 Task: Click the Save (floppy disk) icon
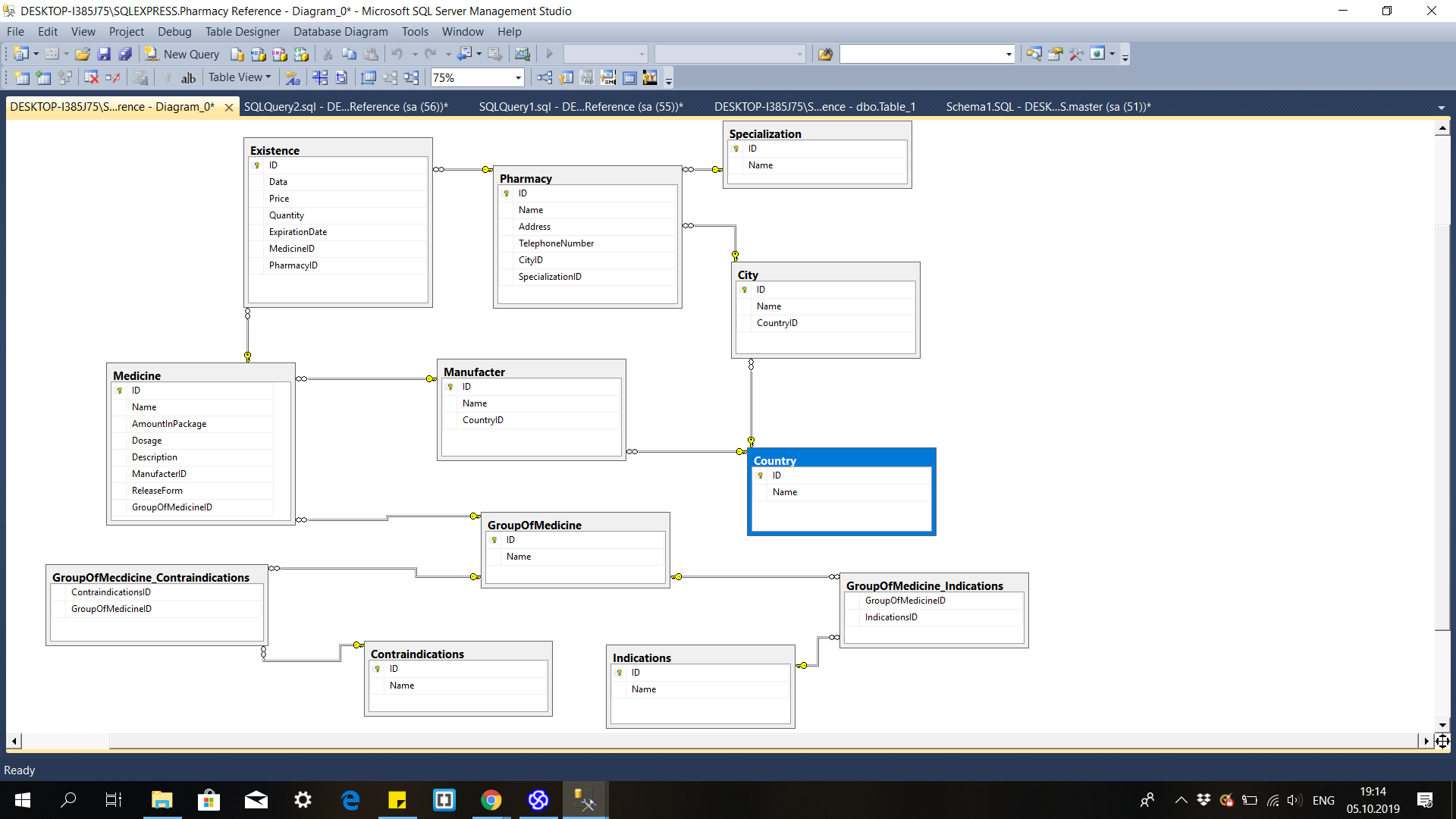(x=104, y=54)
